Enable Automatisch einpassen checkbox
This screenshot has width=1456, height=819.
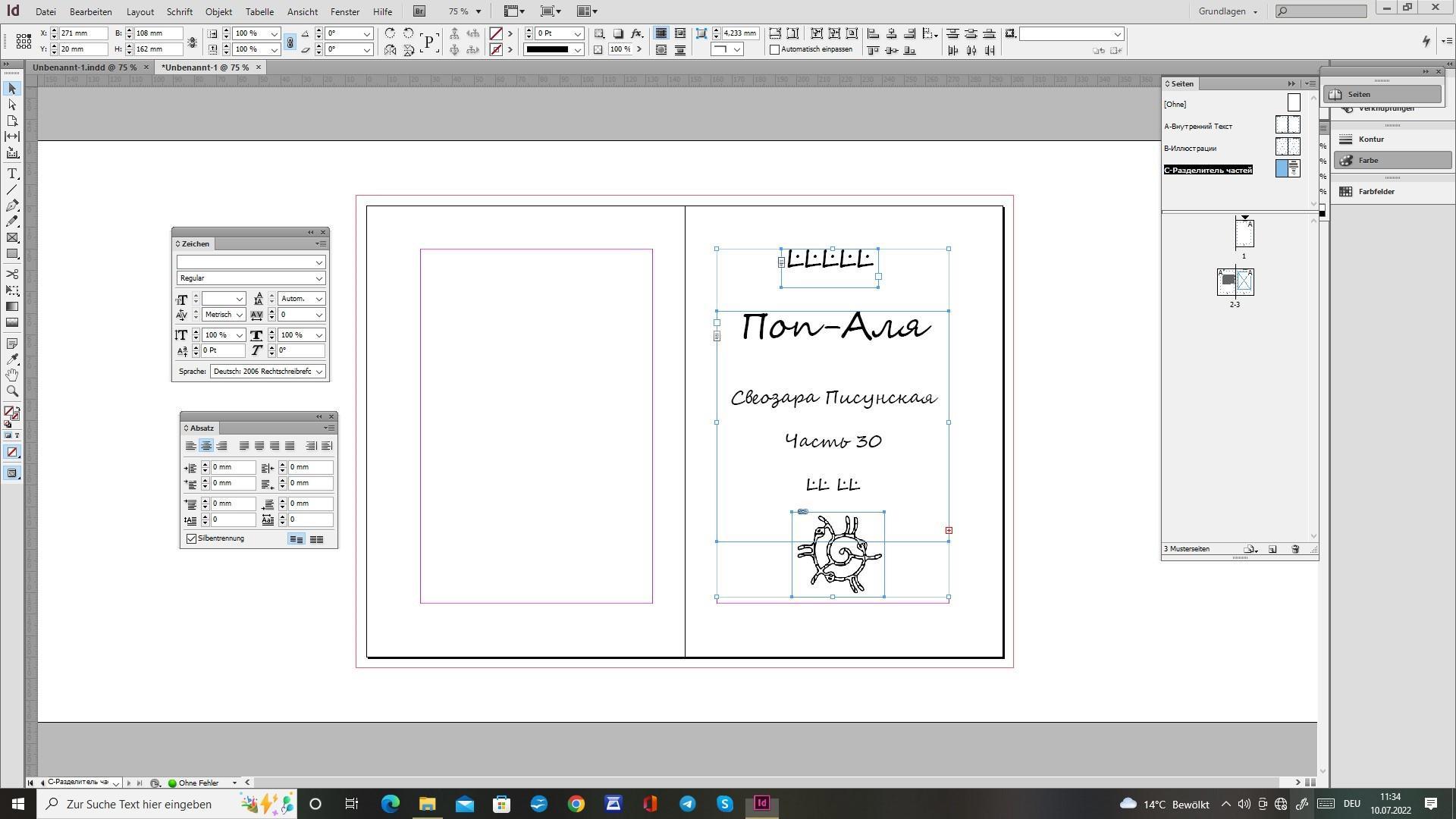774,49
